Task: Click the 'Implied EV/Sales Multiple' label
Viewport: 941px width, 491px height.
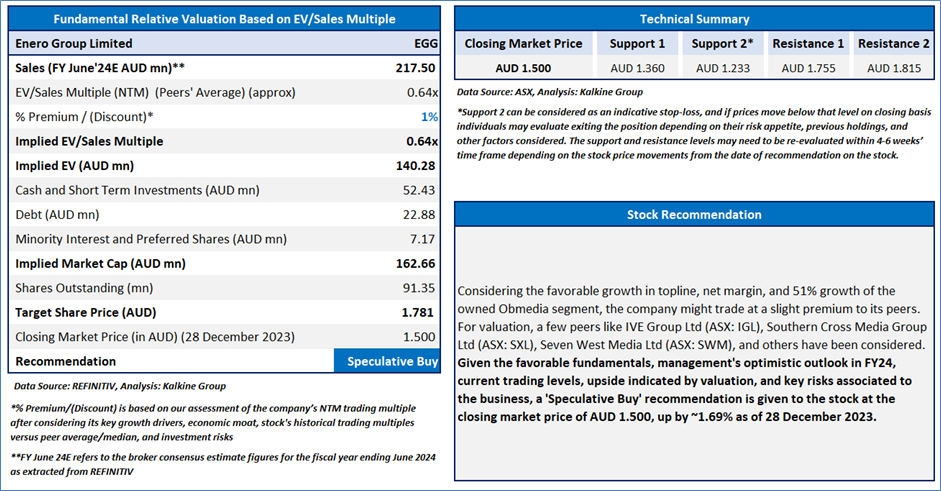Action: 89,142
